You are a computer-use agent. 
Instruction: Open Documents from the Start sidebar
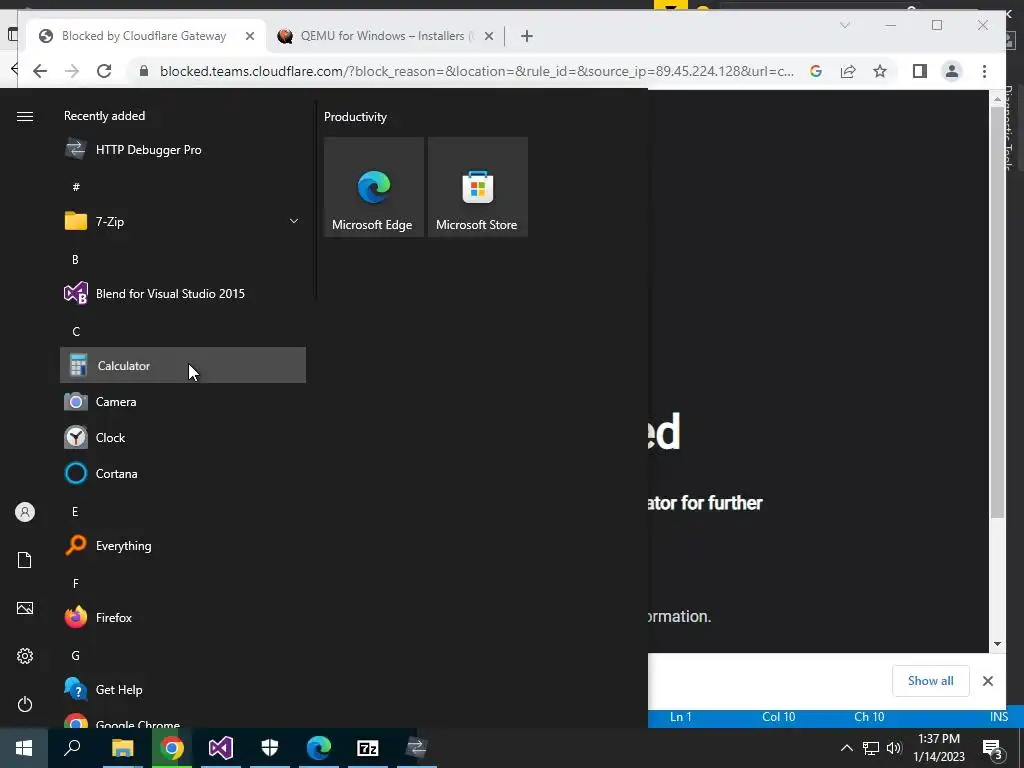tap(25, 560)
